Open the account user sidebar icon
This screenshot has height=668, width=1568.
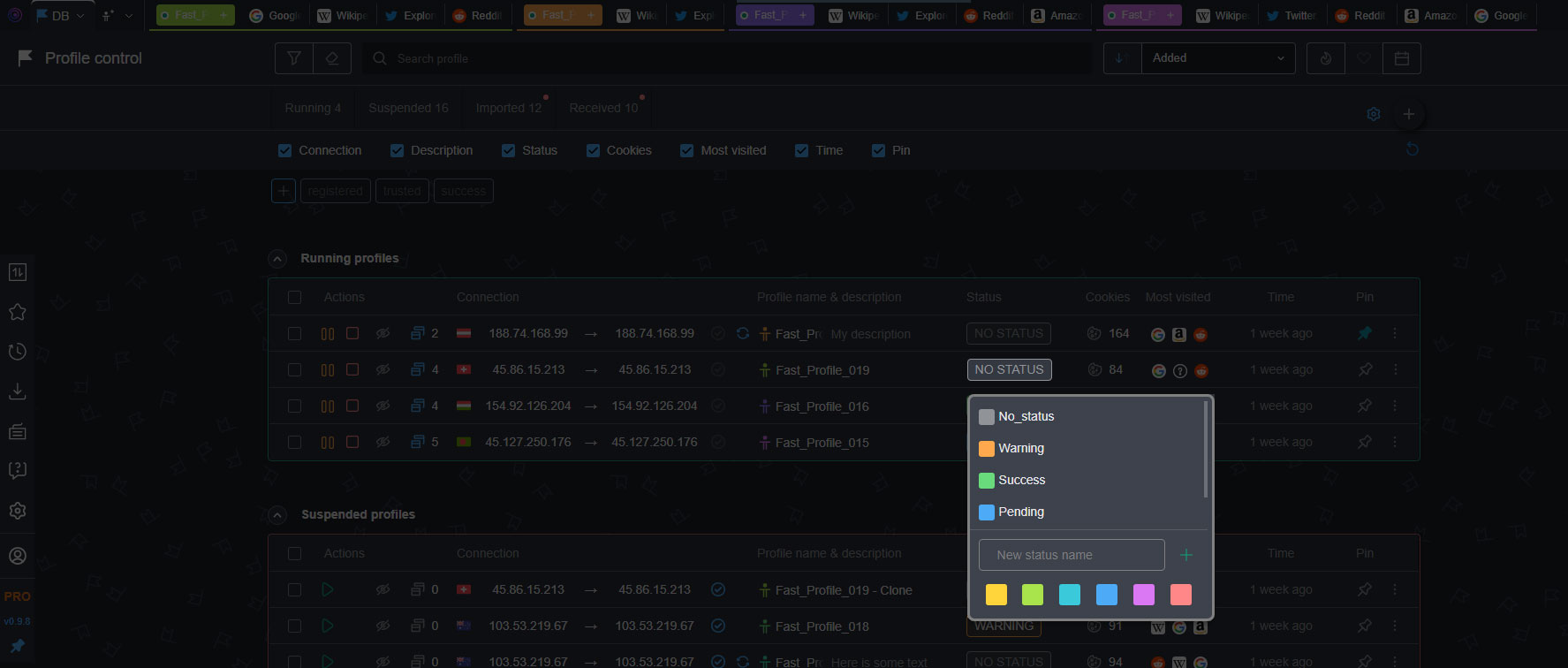pyautogui.click(x=17, y=556)
